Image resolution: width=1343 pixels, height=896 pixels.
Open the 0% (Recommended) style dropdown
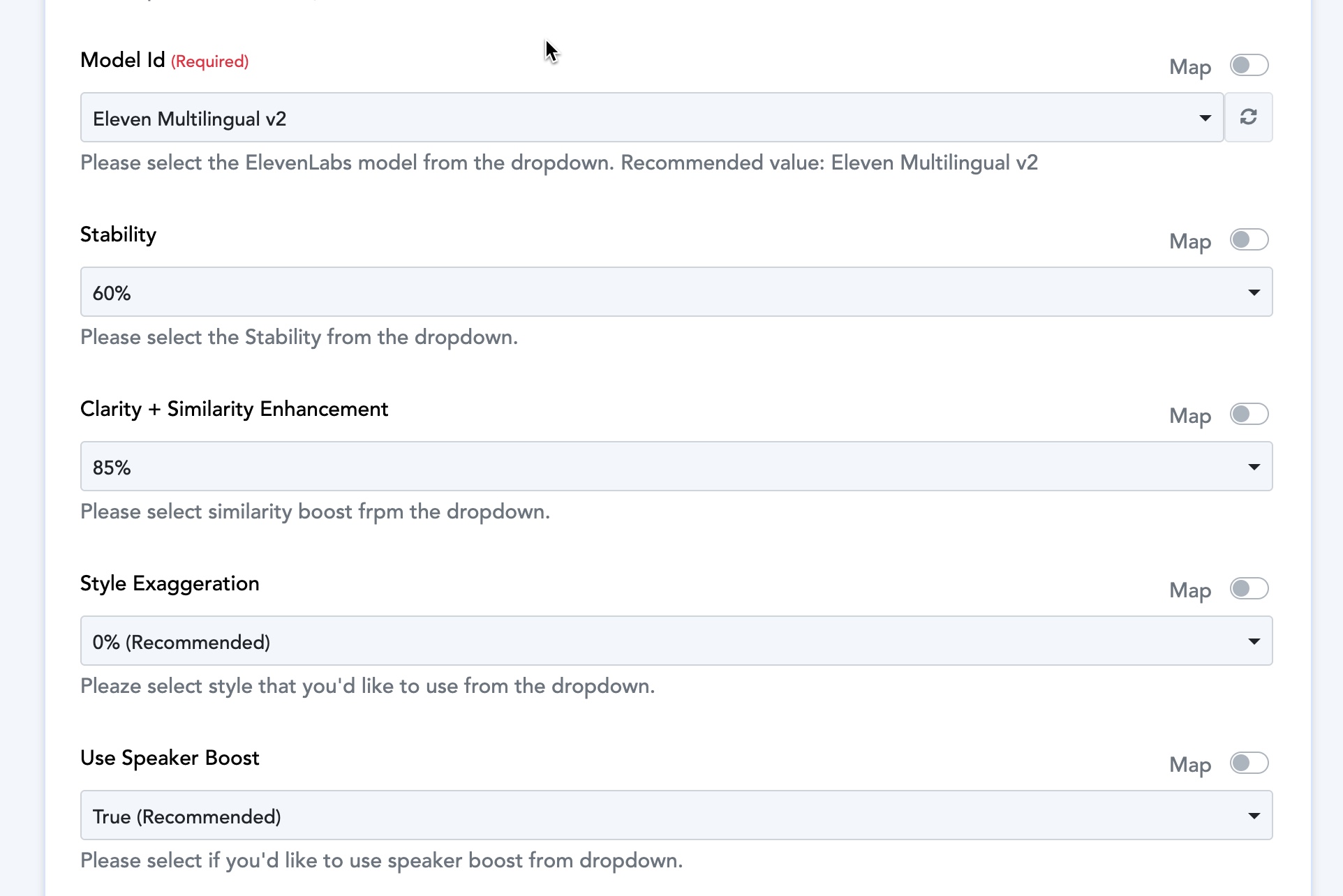click(676, 641)
